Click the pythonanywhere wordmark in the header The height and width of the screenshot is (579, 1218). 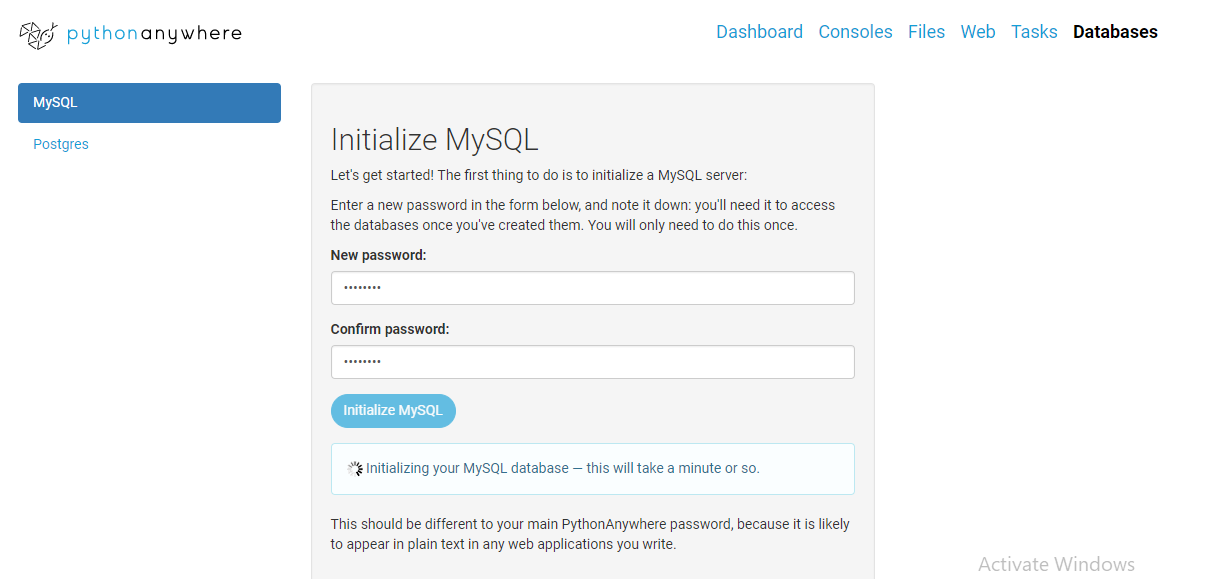[x=153, y=33]
